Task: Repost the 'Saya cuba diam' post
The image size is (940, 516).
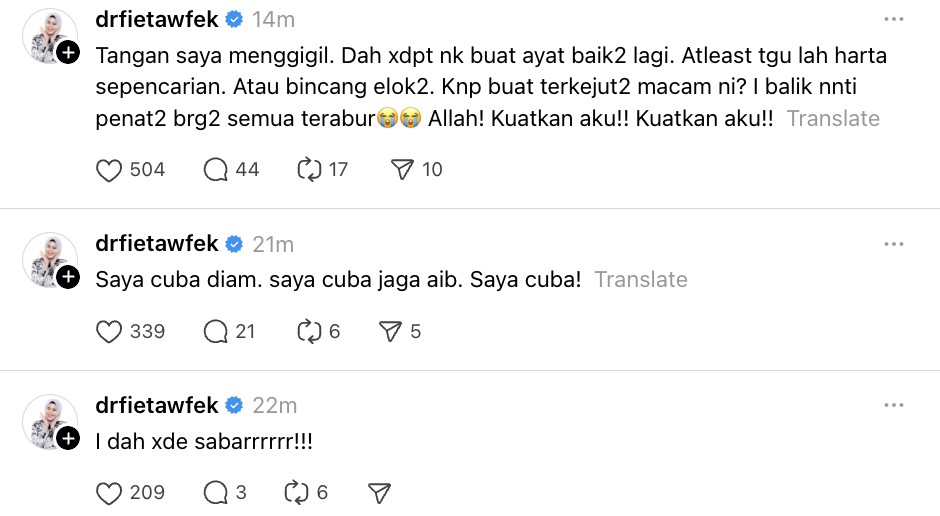Action: tap(309, 331)
